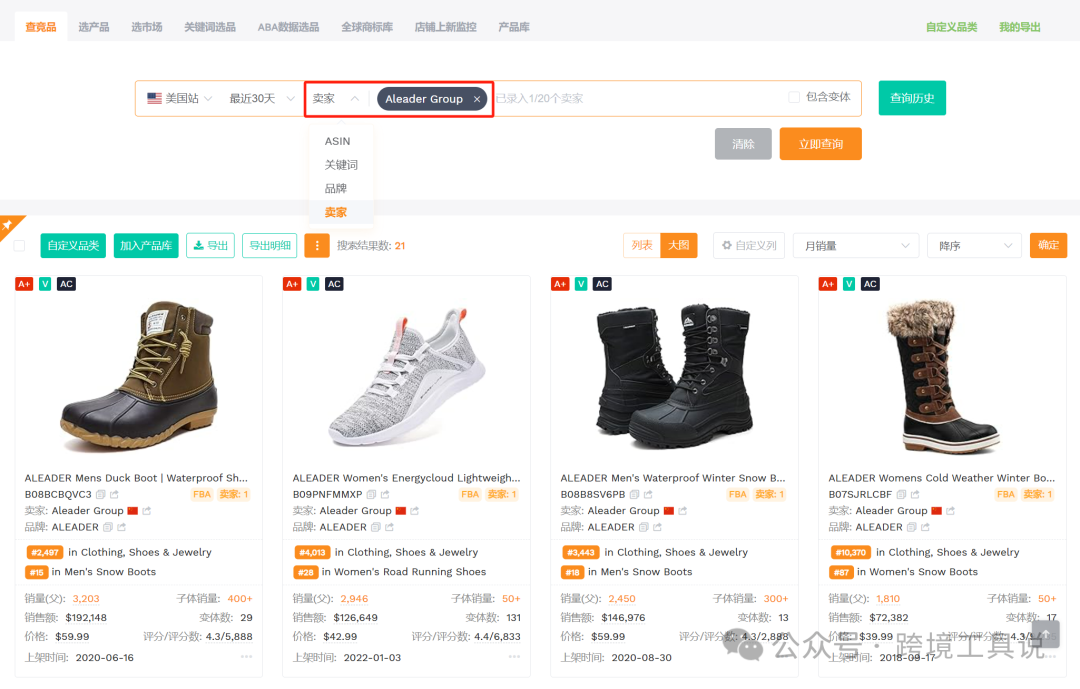This screenshot has width=1080, height=689.
Task: Click the 导出明细 button
Action: click(x=269, y=245)
